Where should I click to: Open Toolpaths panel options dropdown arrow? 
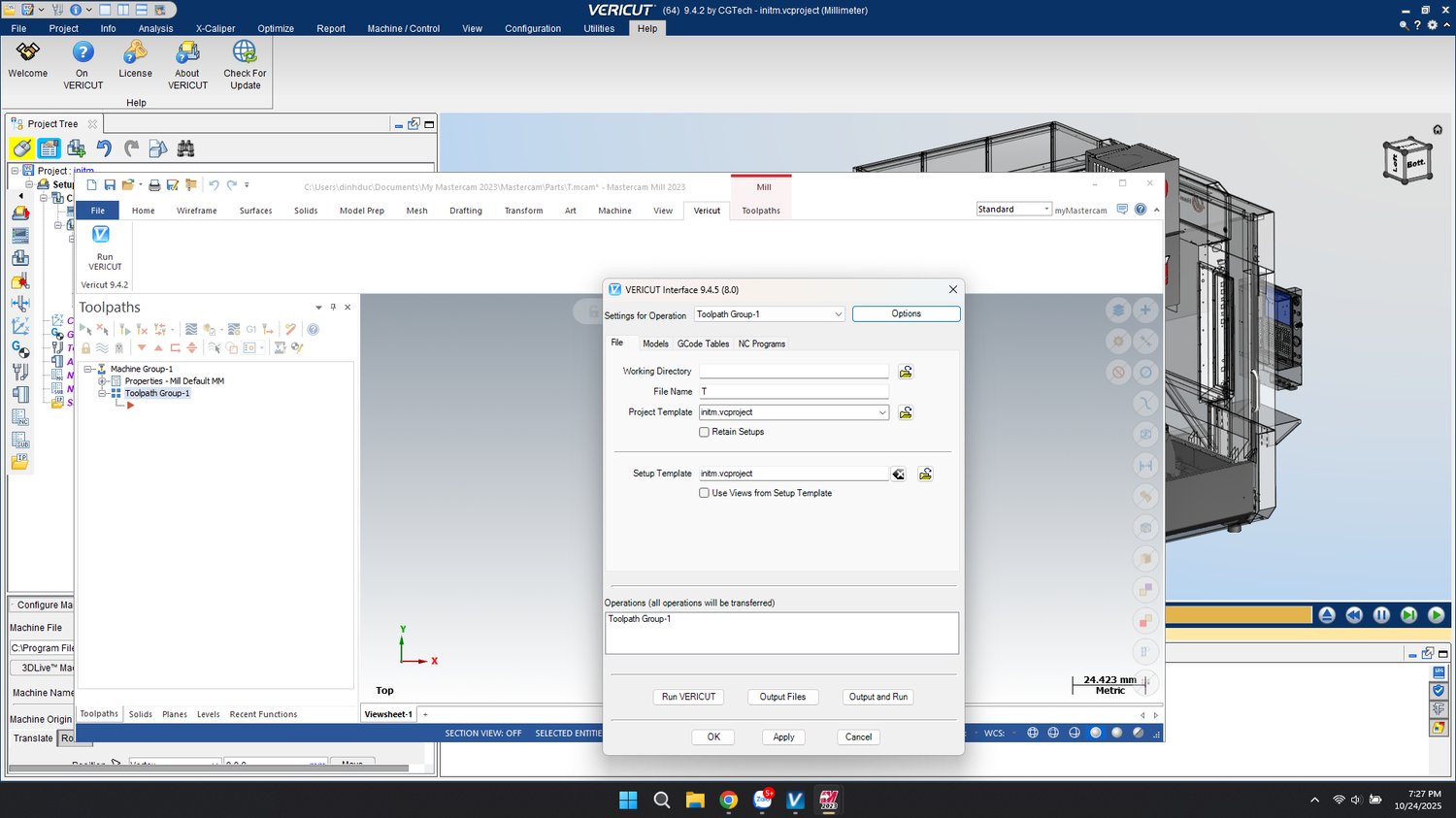pyautogui.click(x=318, y=308)
